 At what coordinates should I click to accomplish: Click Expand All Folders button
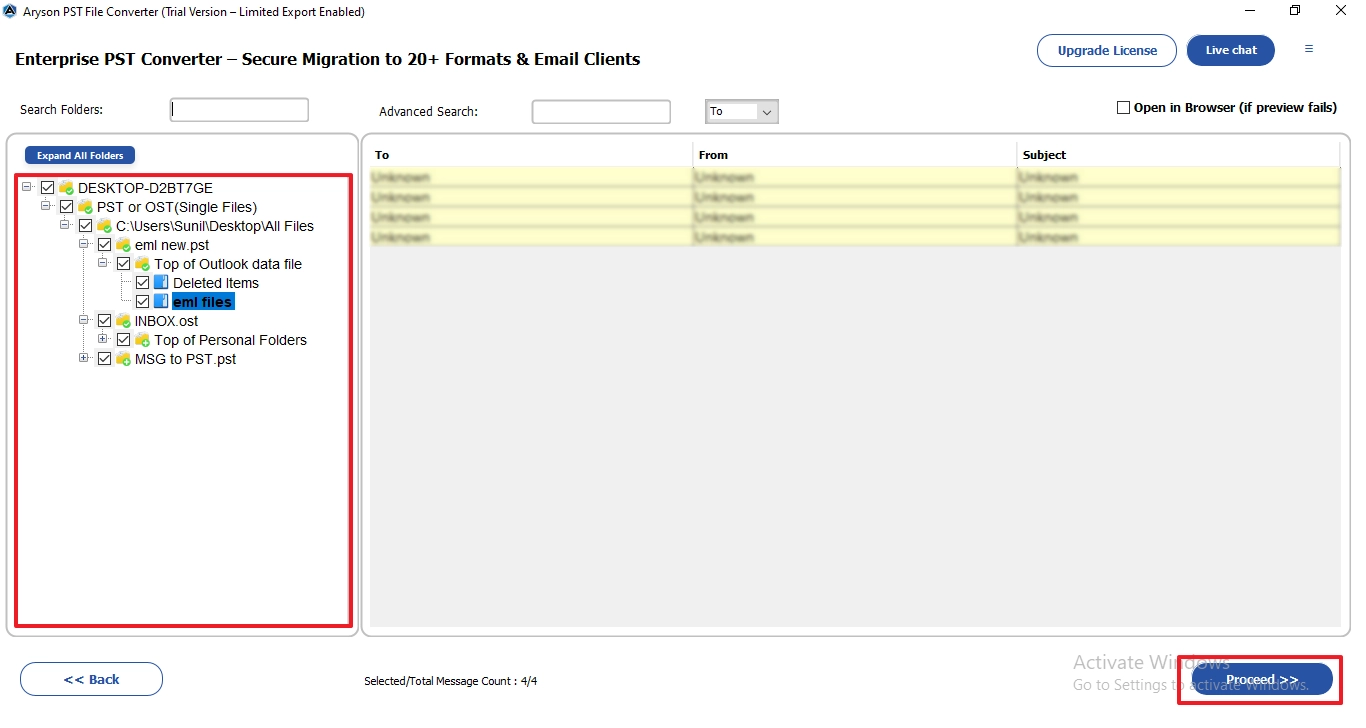80,155
